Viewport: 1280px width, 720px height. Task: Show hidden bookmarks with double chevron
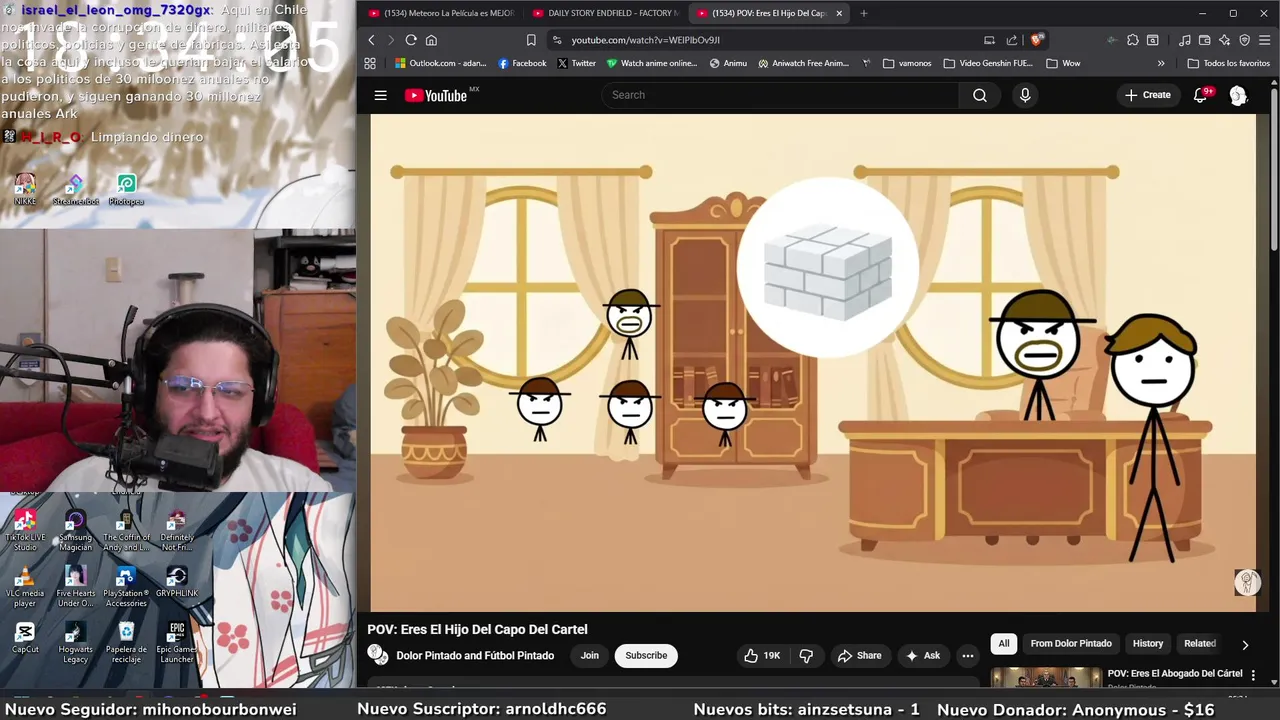(x=1161, y=63)
